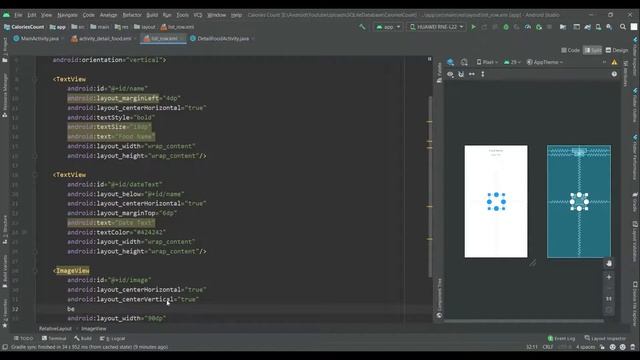Click the editor vertical scrollbar
Image resolution: width=640 pixels, height=360 pixels.
point(429,188)
